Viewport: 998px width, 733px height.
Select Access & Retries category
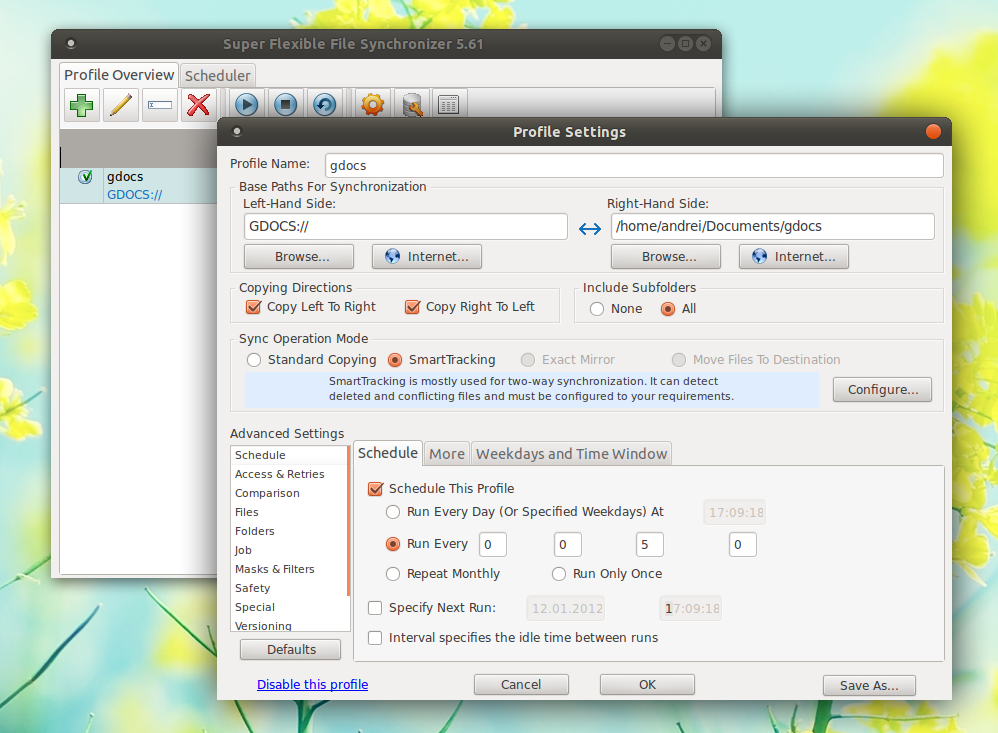pyautogui.click(x=289, y=474)
